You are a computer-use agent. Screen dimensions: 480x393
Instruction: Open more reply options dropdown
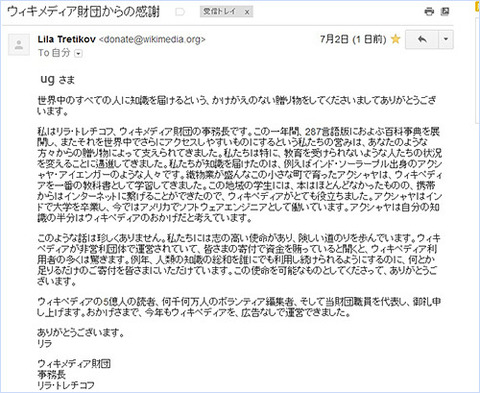point(446,40)
